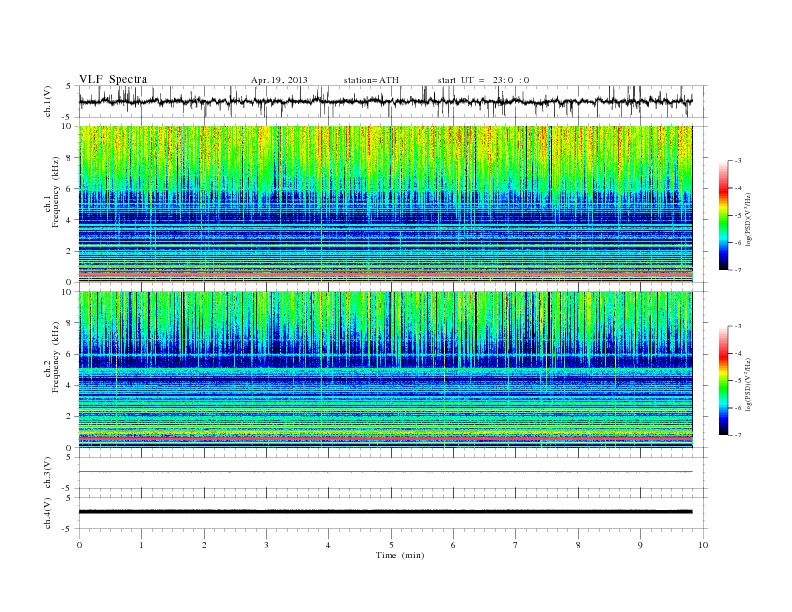
Task: Click the "-5" tick of ch.4(V) axis
Action: 67,529
